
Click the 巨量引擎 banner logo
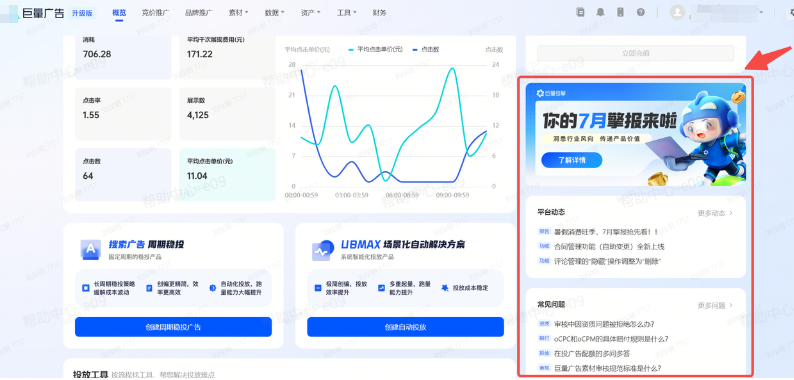pyautogui.click(x=552, y=93)
